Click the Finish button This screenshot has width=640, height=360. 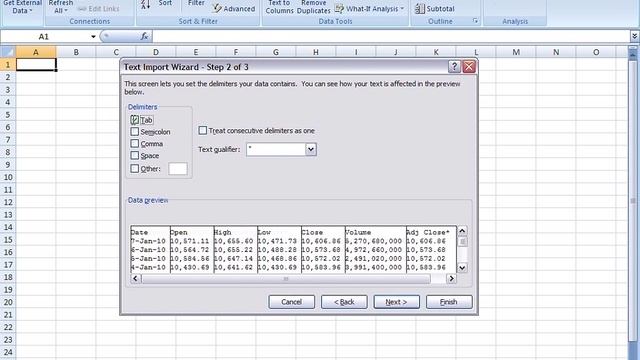point(449,302)
